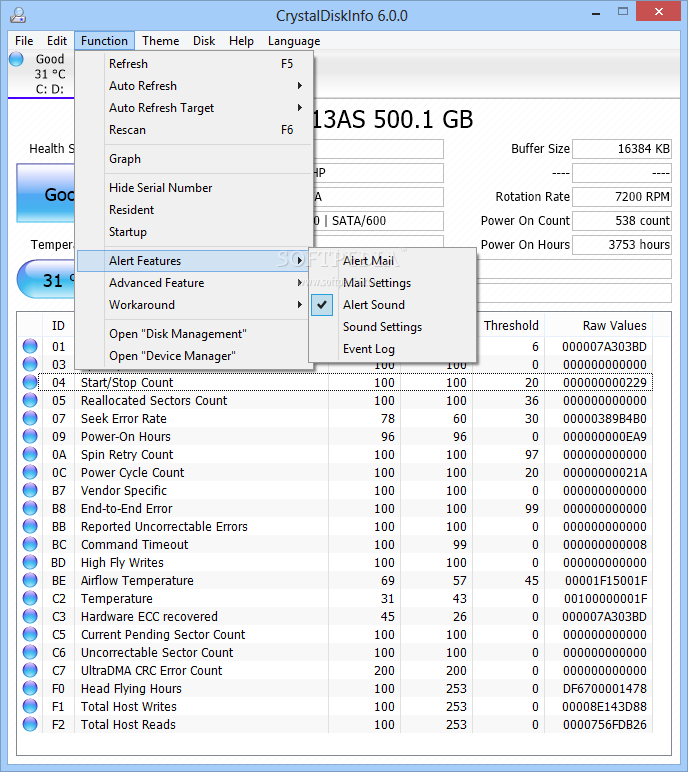Open Graph from the Function menu
The width and height of the screenshot is (688, 772).
pyautogui.click(x=195, y=159)
